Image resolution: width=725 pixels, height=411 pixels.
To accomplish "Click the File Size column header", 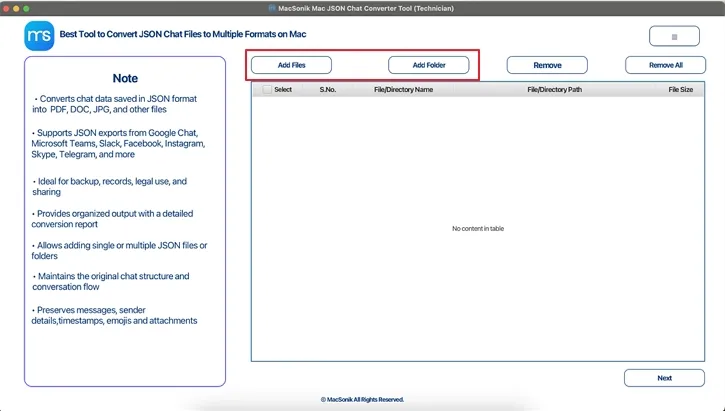I will point(680,90).
